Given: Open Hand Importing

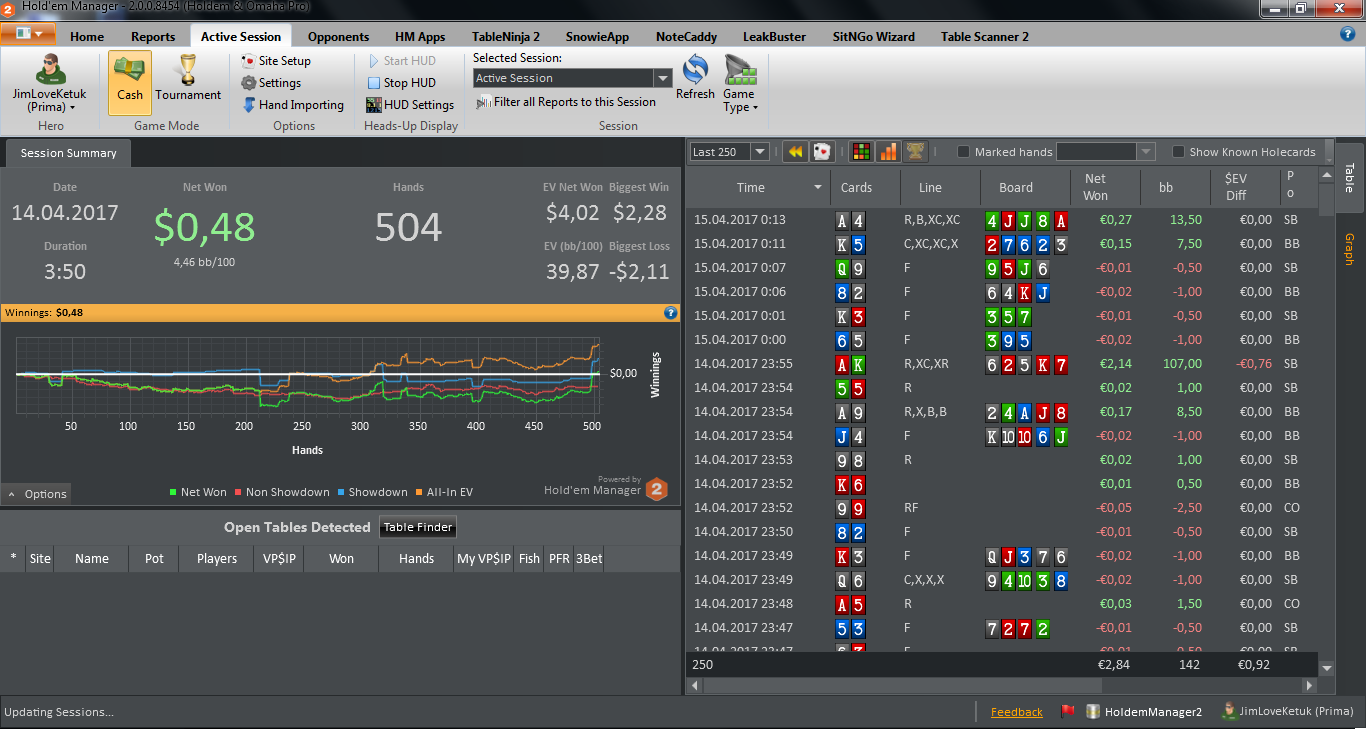Looking at the screenshot, I should click(293, 105).
